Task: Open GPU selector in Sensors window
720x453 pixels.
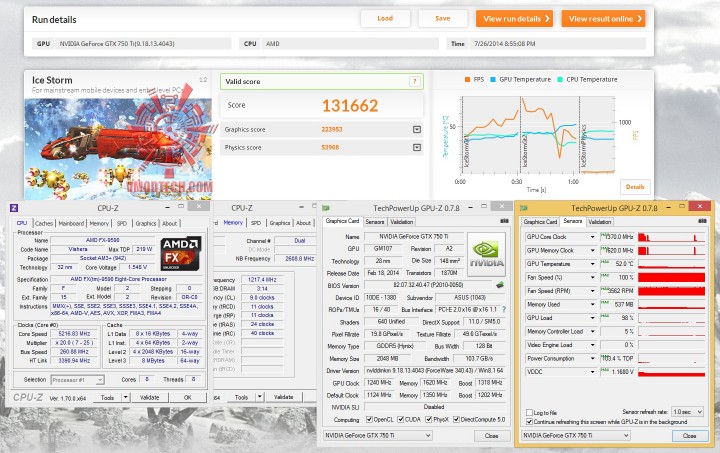Action: (x=575, y=435)
